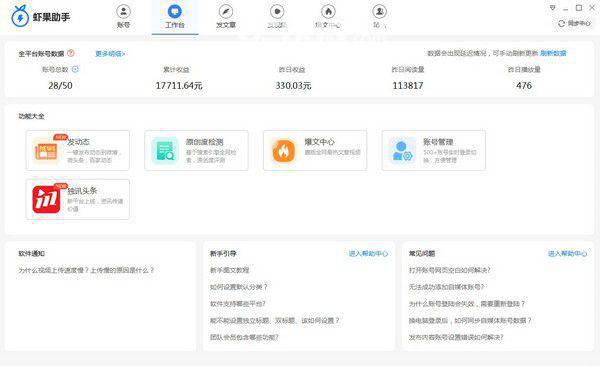Click the blue icon next to 账号总数
This screenshot has height=366, width=600.
coord(75,69)
